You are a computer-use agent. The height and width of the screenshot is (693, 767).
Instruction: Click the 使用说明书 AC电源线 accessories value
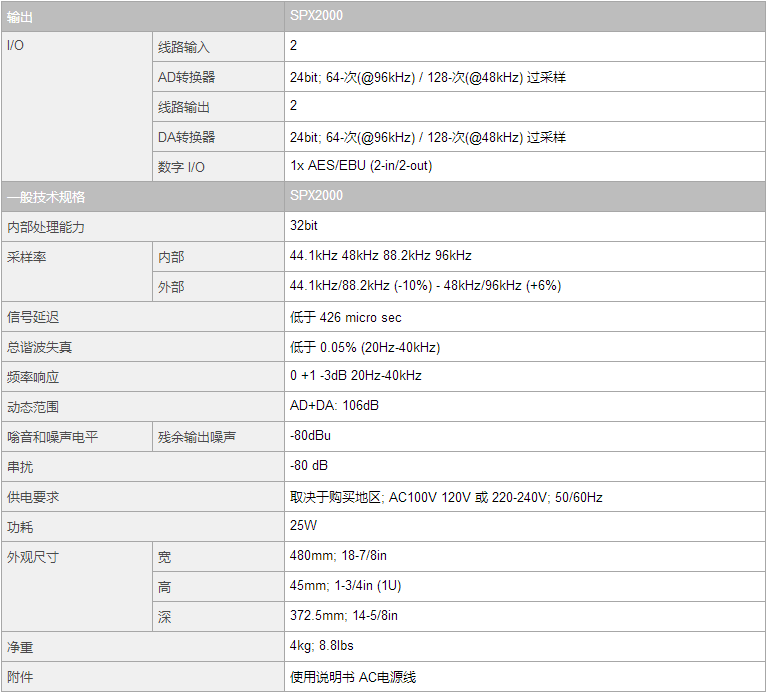[x=353, y=677]
